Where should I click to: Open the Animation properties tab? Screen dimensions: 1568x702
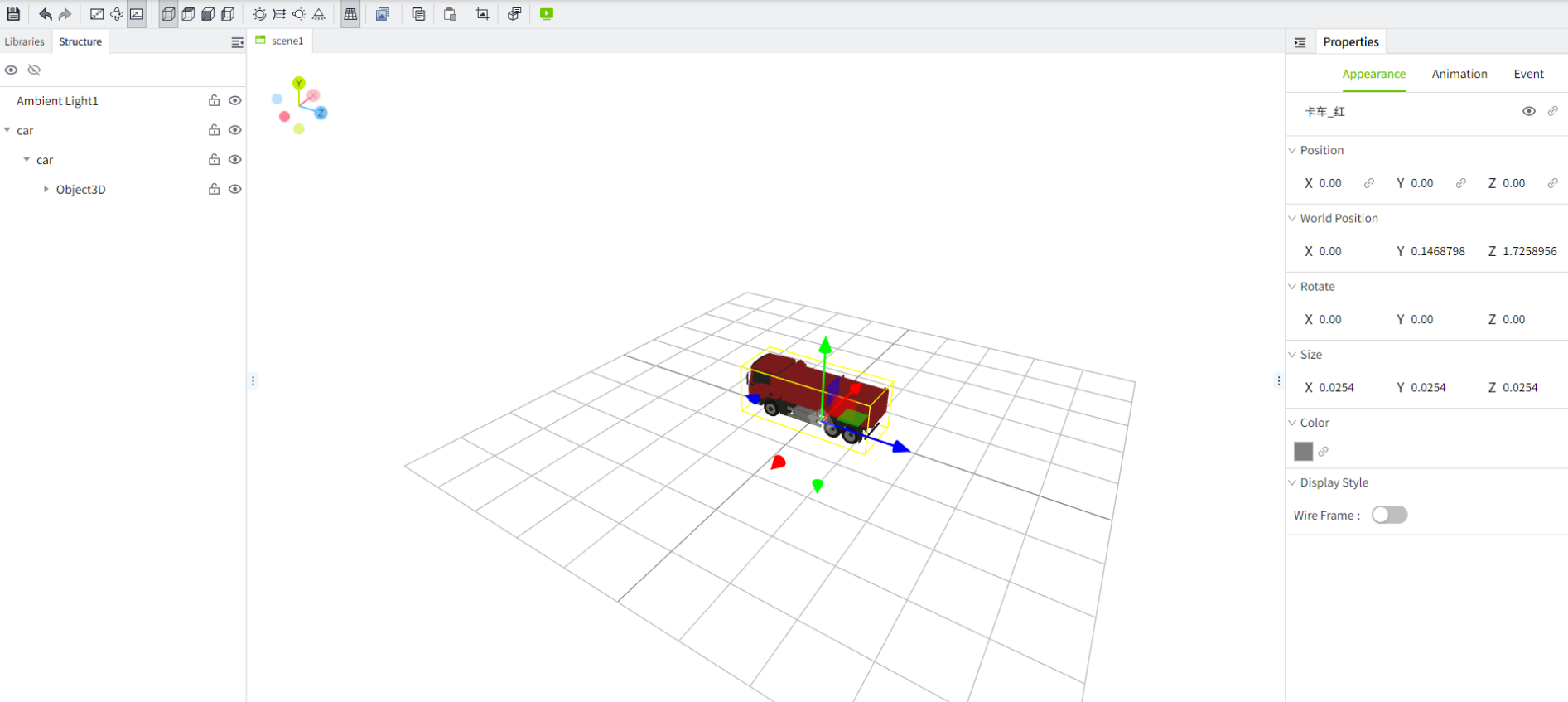[1459, 74]
